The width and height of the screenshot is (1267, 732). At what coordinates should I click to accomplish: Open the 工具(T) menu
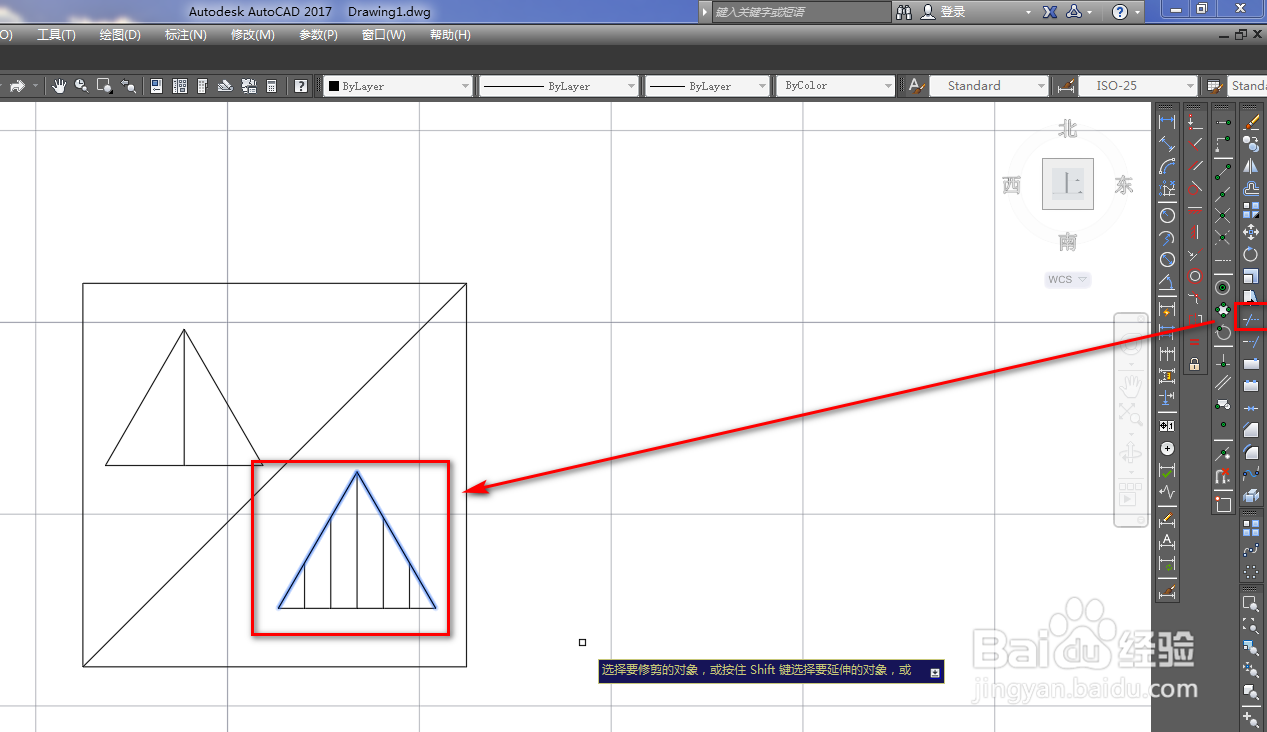tap(56, 35)
